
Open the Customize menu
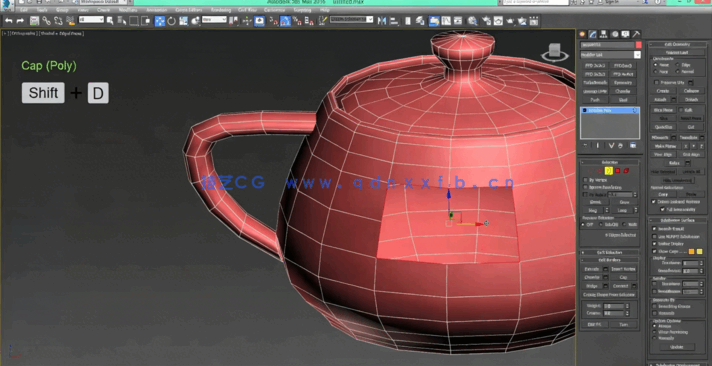[274, 10]
